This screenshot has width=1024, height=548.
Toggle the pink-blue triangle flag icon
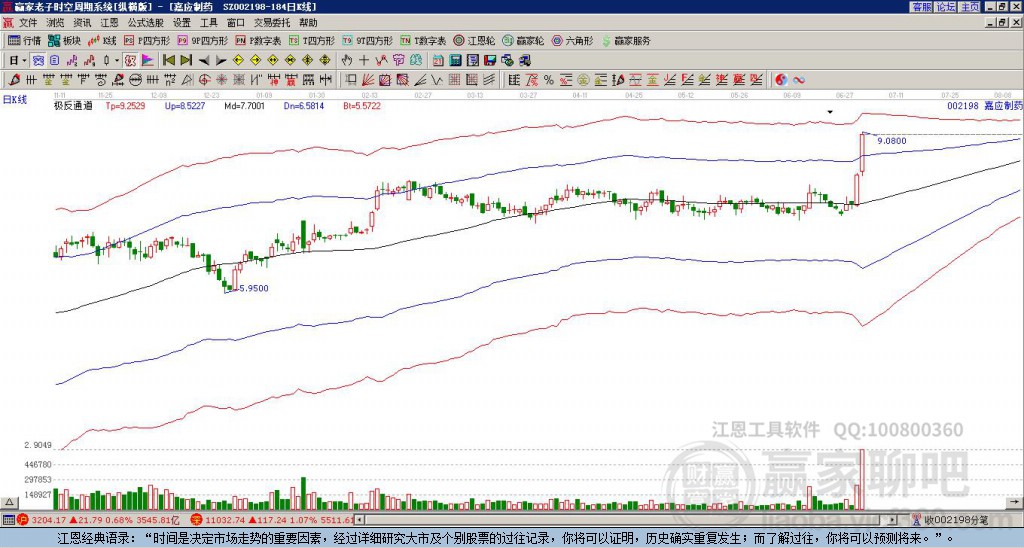[148, 61]
